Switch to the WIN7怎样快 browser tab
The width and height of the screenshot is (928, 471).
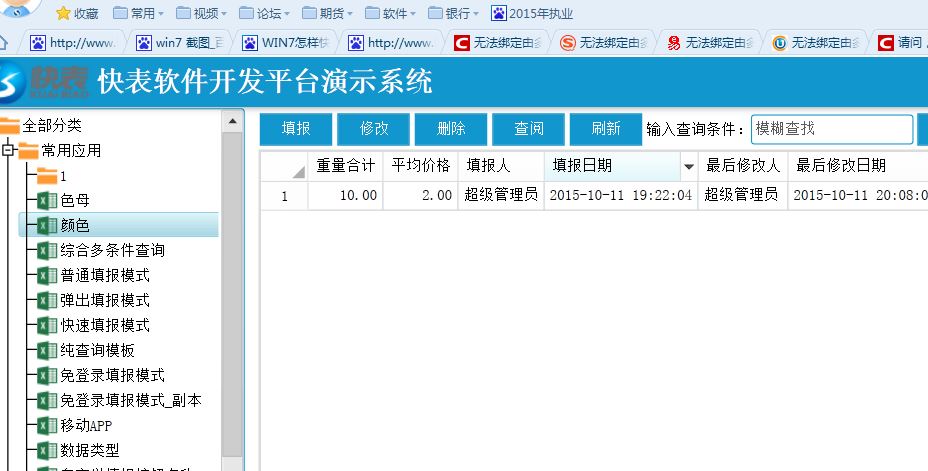[286, 43]
